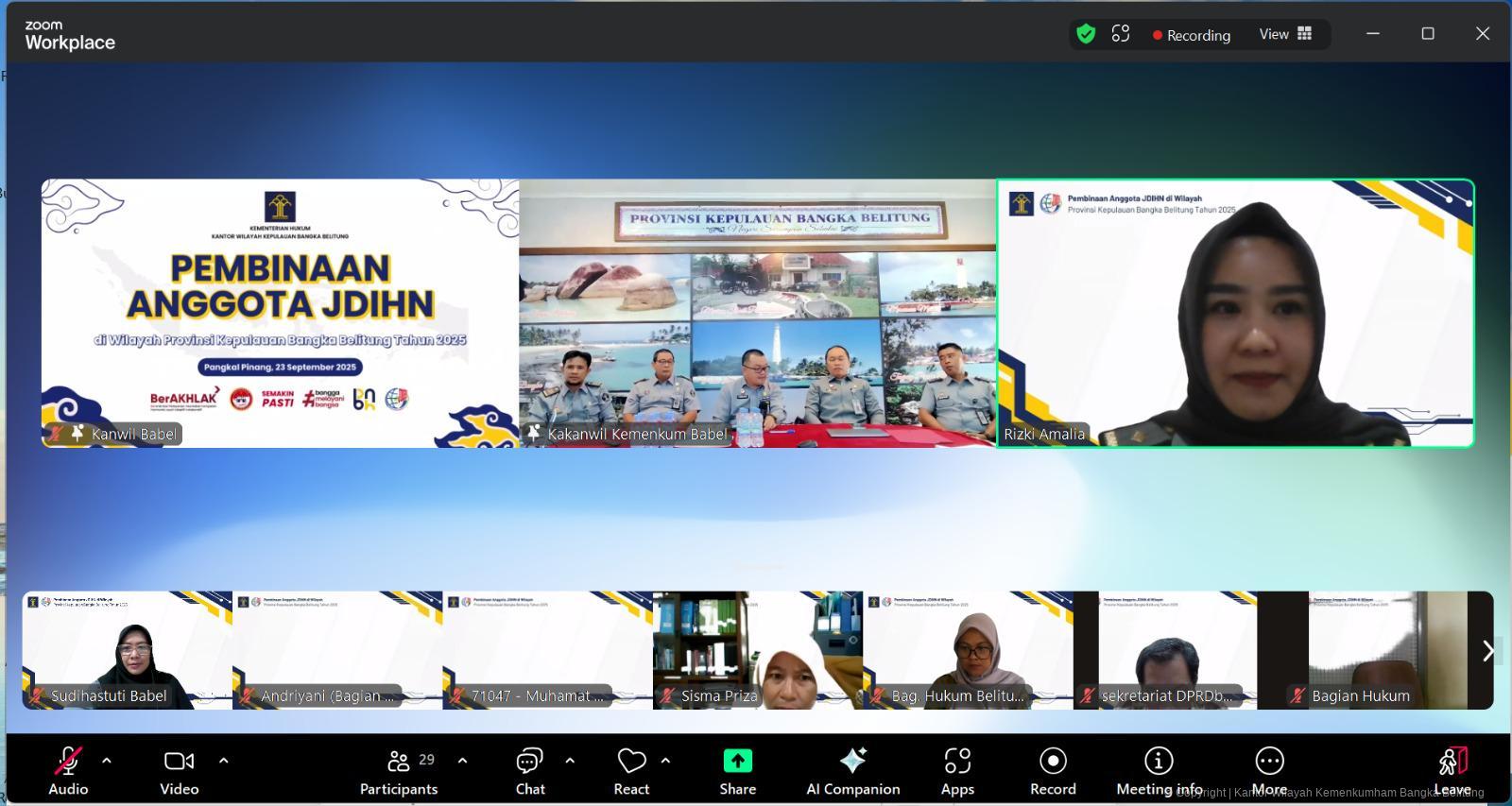Open the More options menu
This screenshot has width=1512, height=806.
click(x=1269, y=770)
